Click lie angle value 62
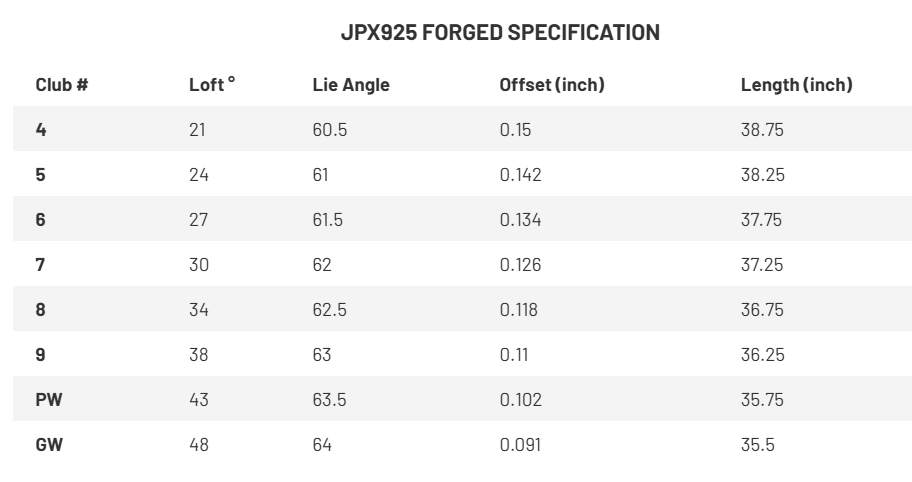 point(322,265)
